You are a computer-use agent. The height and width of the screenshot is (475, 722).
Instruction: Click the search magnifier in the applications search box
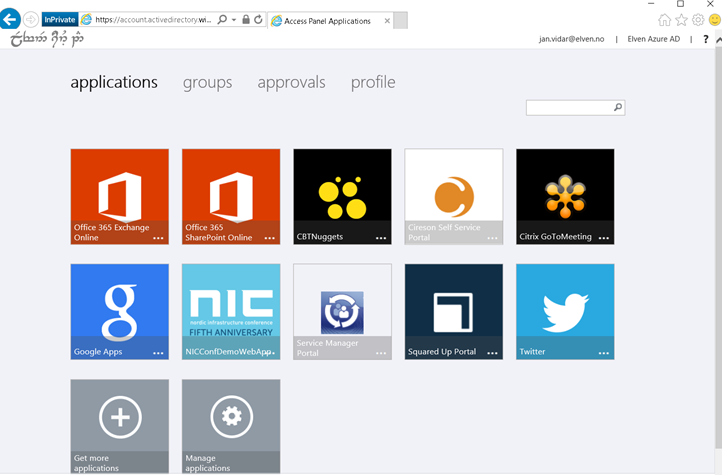coord(618,107)
